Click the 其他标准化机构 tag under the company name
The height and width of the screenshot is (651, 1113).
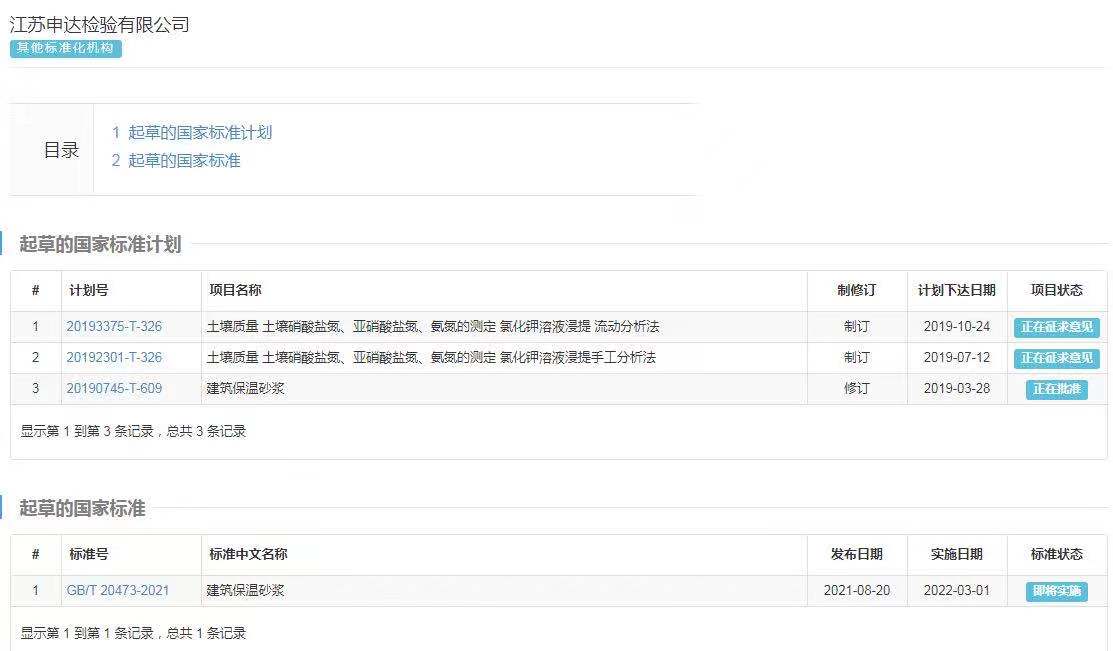coord(66,48)
